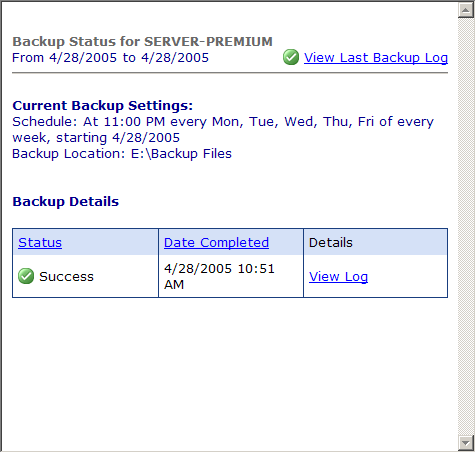The width and height of the screenshot is (476, 453).
Task: Select the Success status text in the row
Action: (66, 277)
